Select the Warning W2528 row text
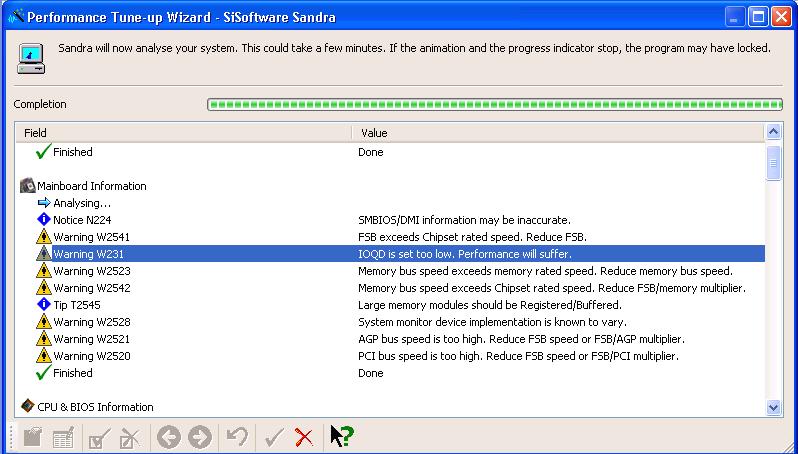The height and width of the screenshot is (454, 798). (x=92, y=322)
